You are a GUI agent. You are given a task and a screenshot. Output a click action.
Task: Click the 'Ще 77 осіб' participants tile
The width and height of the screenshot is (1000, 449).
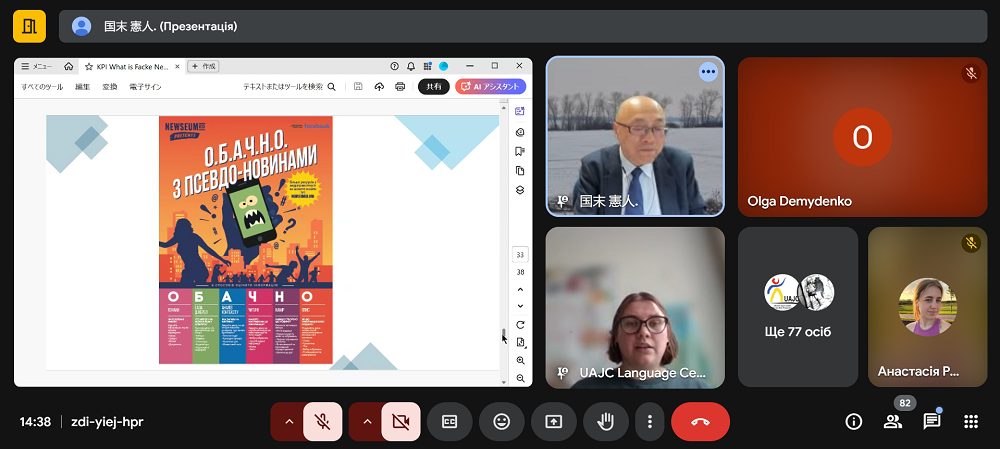pos(798,307)
